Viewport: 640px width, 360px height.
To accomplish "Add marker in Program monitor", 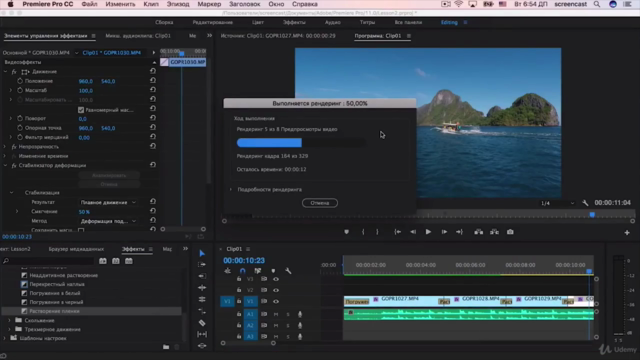I will (x=347, y=232).
